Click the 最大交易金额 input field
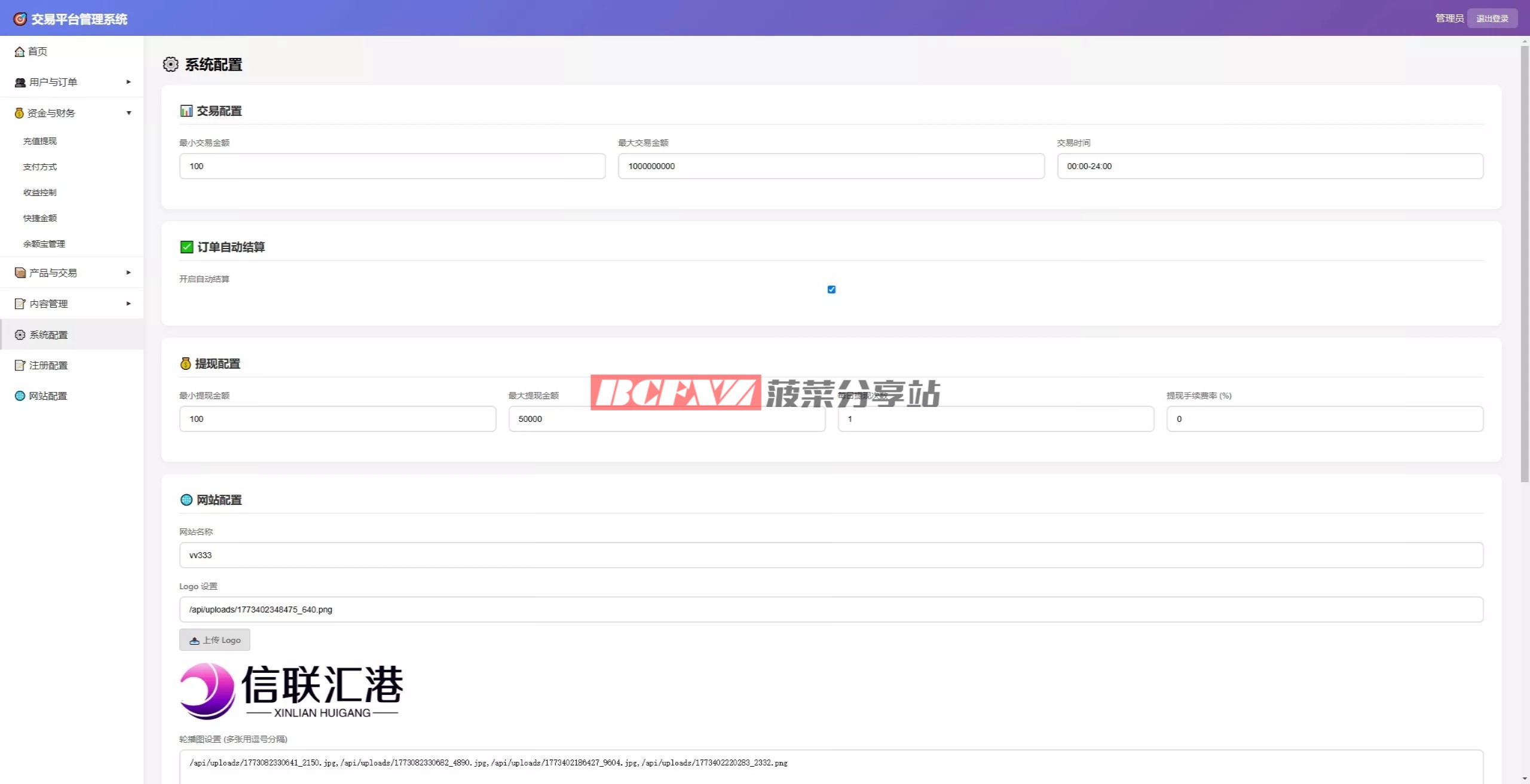 click(x=831, y=166)
